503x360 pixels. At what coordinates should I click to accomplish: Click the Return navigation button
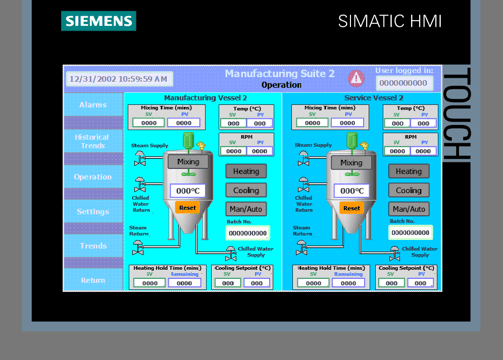93,280
